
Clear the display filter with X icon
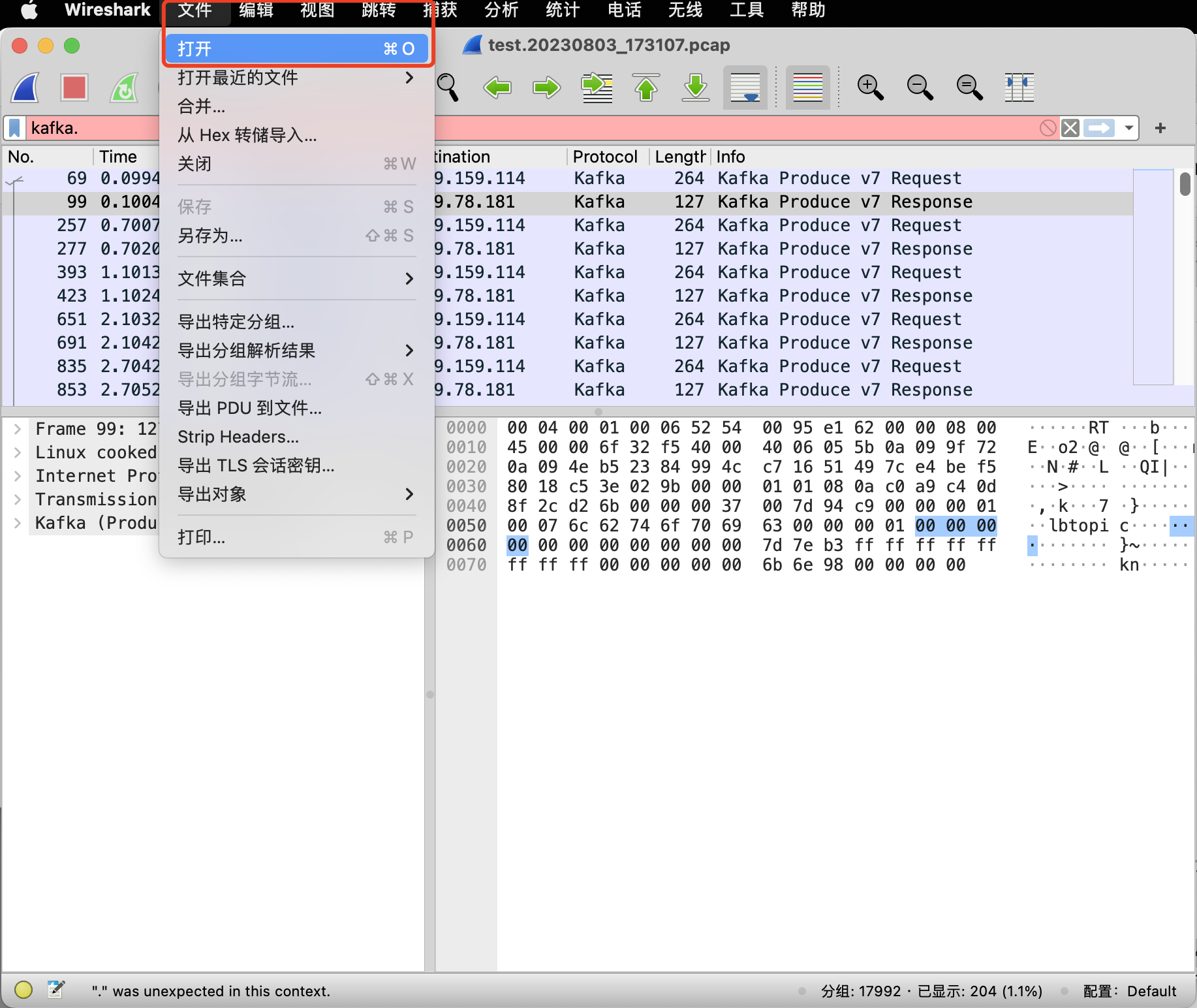pos(1070,128)
